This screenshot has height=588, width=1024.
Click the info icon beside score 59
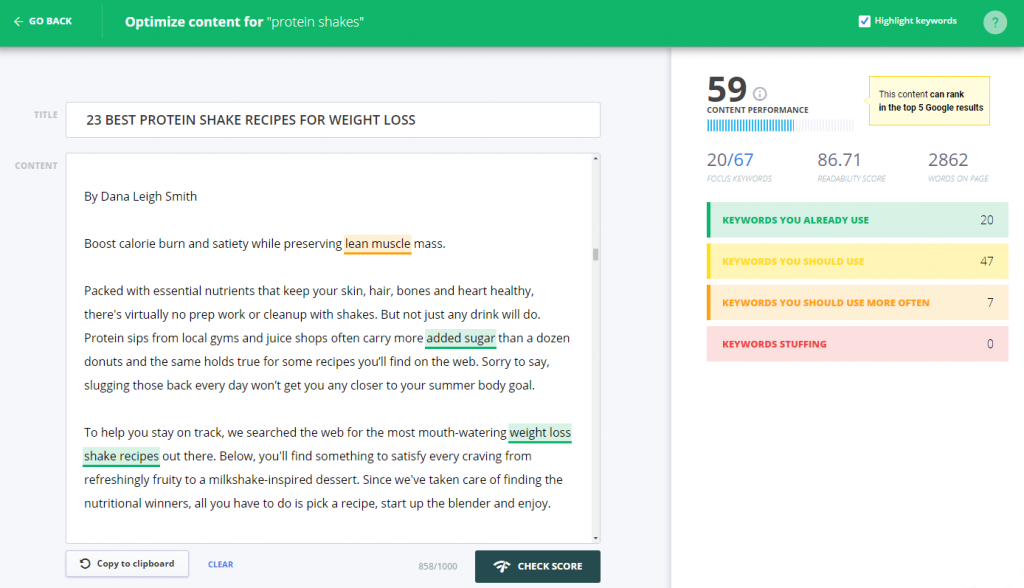coord(760,93)
